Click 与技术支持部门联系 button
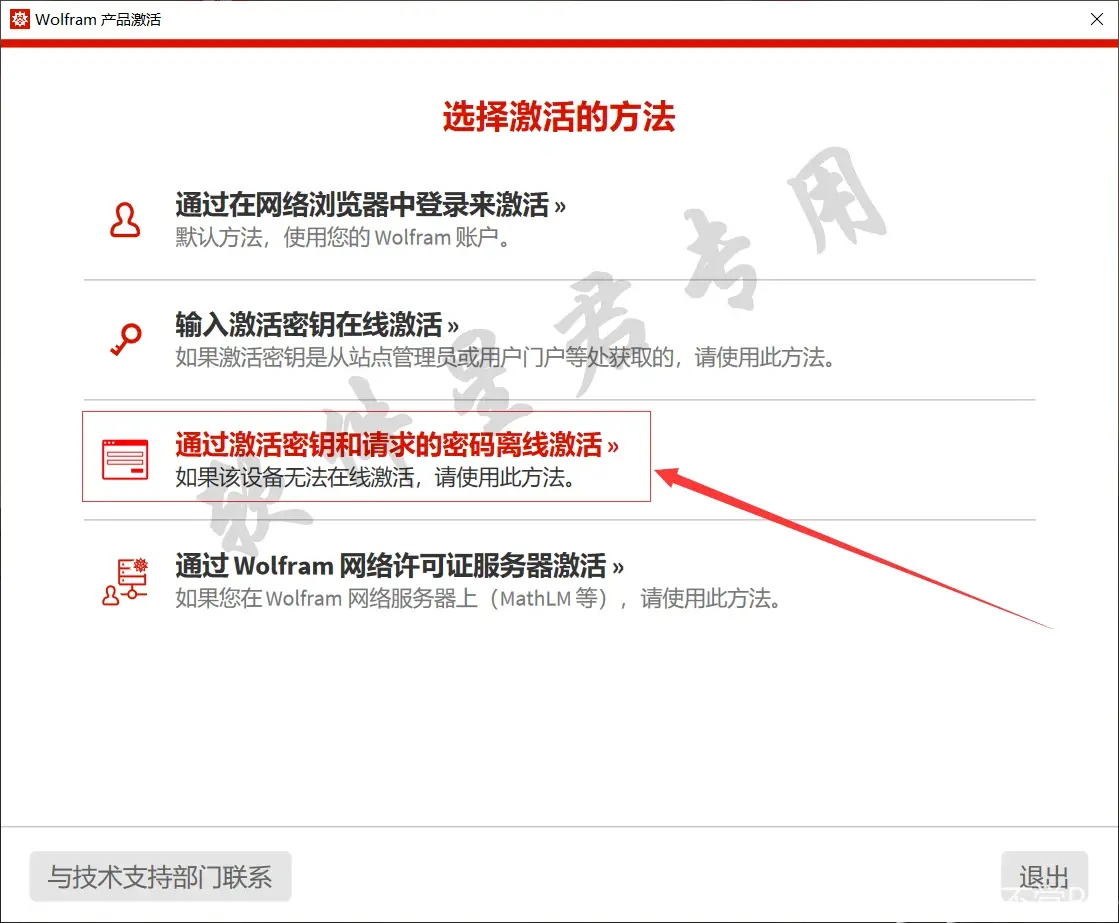The height and width of the screenshot is (923, 1119). pyautogui.click(x=160, y=877)
